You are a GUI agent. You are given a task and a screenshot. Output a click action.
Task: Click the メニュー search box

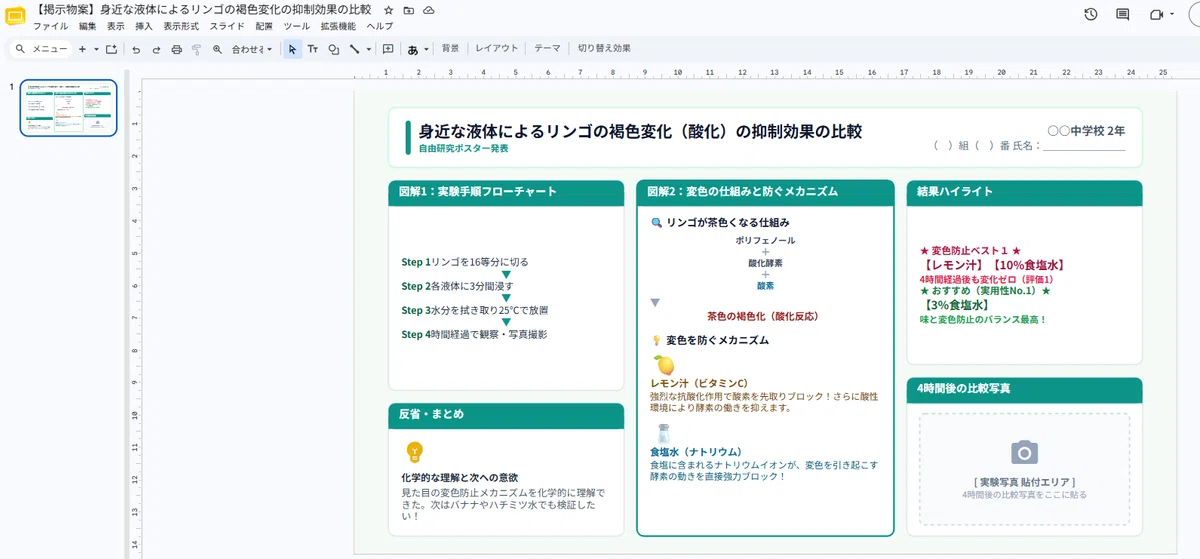pyautogui.click(x=42, y=49)
